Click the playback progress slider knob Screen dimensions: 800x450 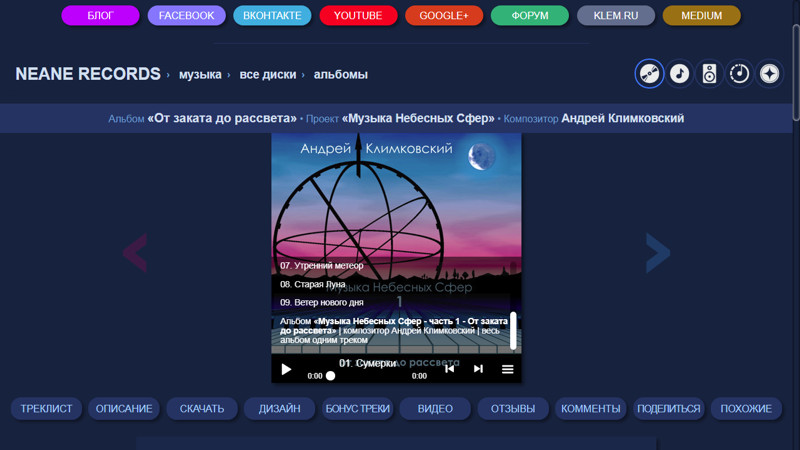[x=331, y=376]
